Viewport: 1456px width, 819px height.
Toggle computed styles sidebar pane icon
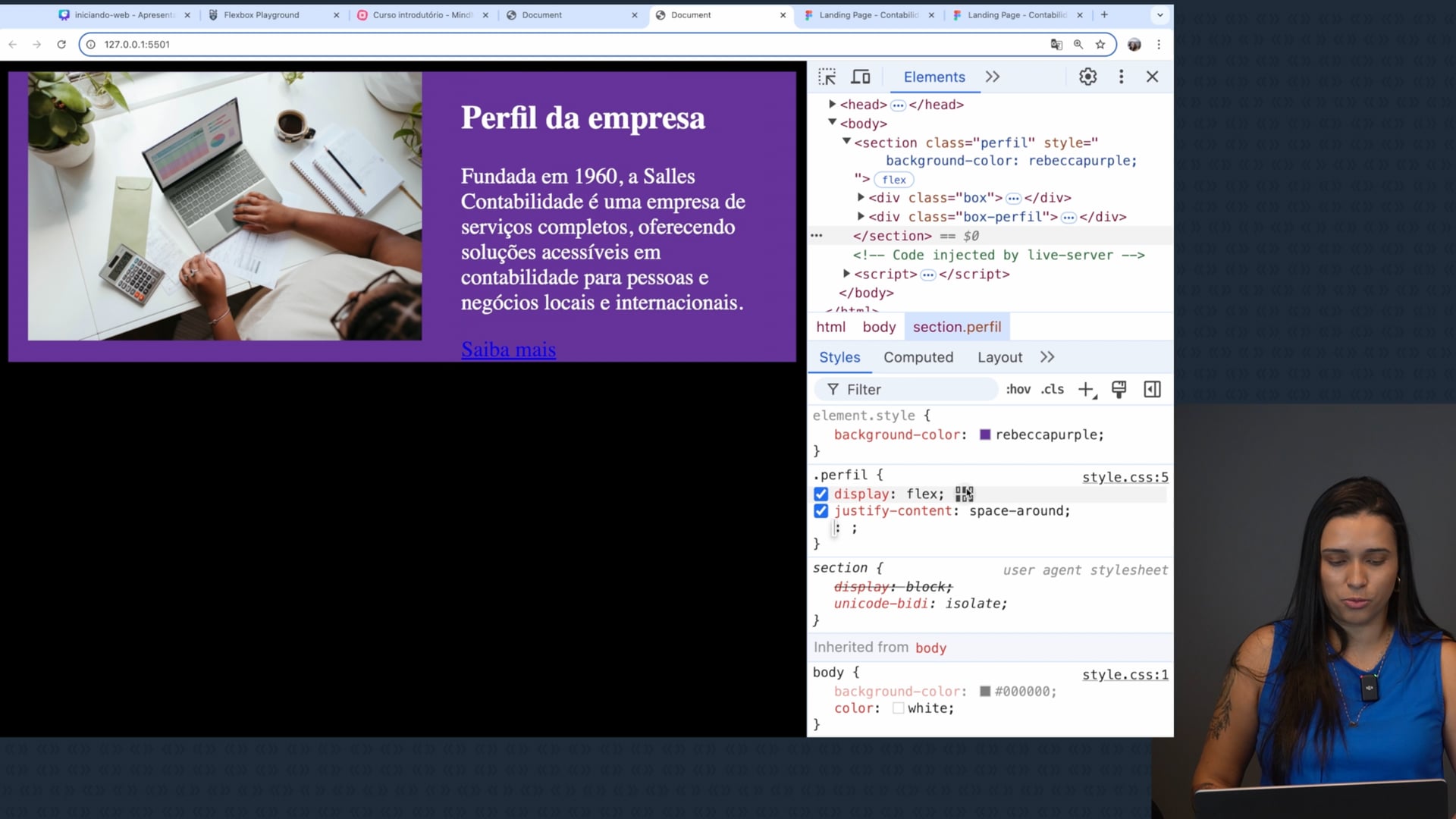click(x=1152, y=390)
